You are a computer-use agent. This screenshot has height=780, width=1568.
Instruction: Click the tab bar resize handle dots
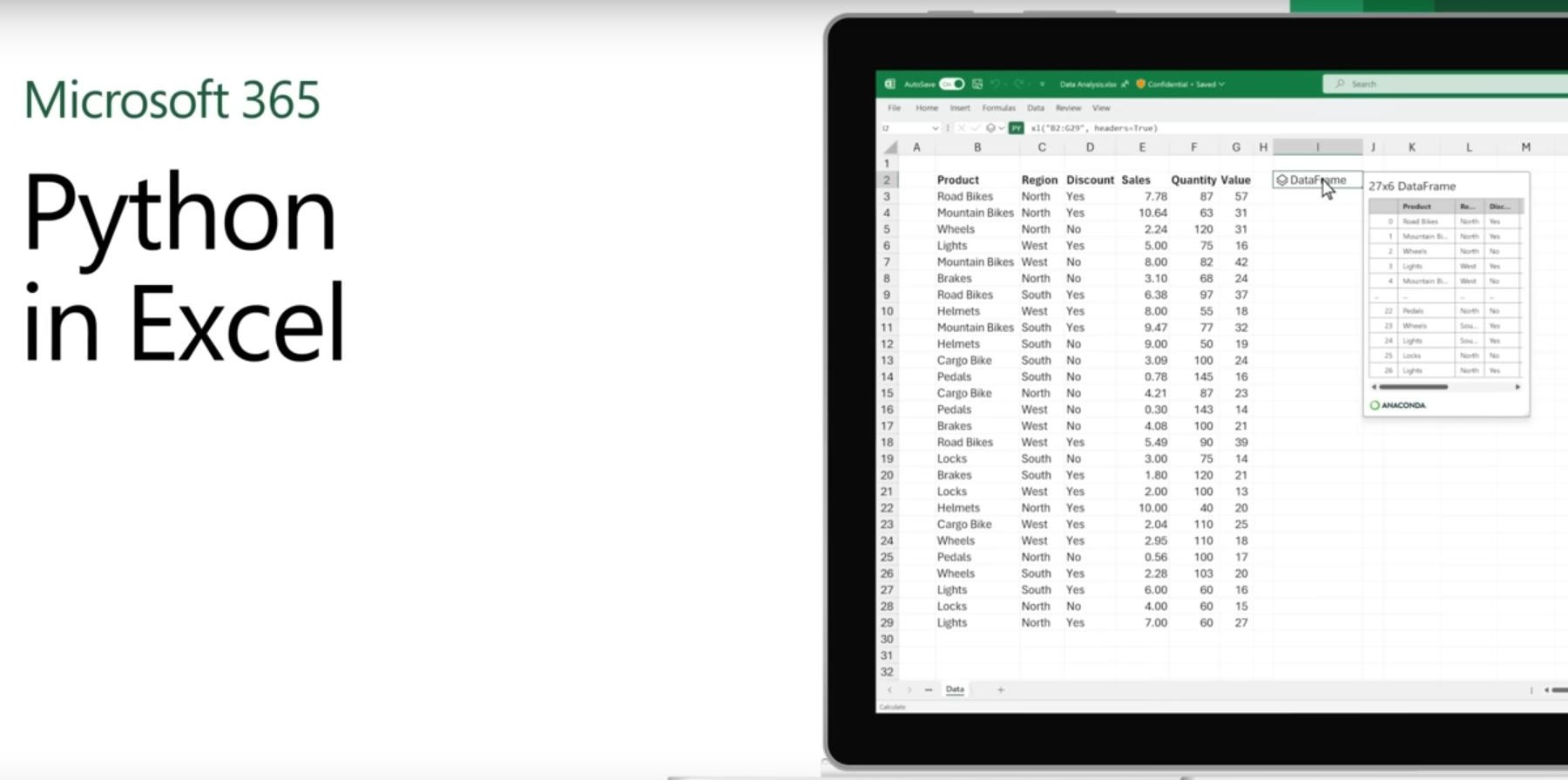pyautogui.click(x=1531, y=689)
